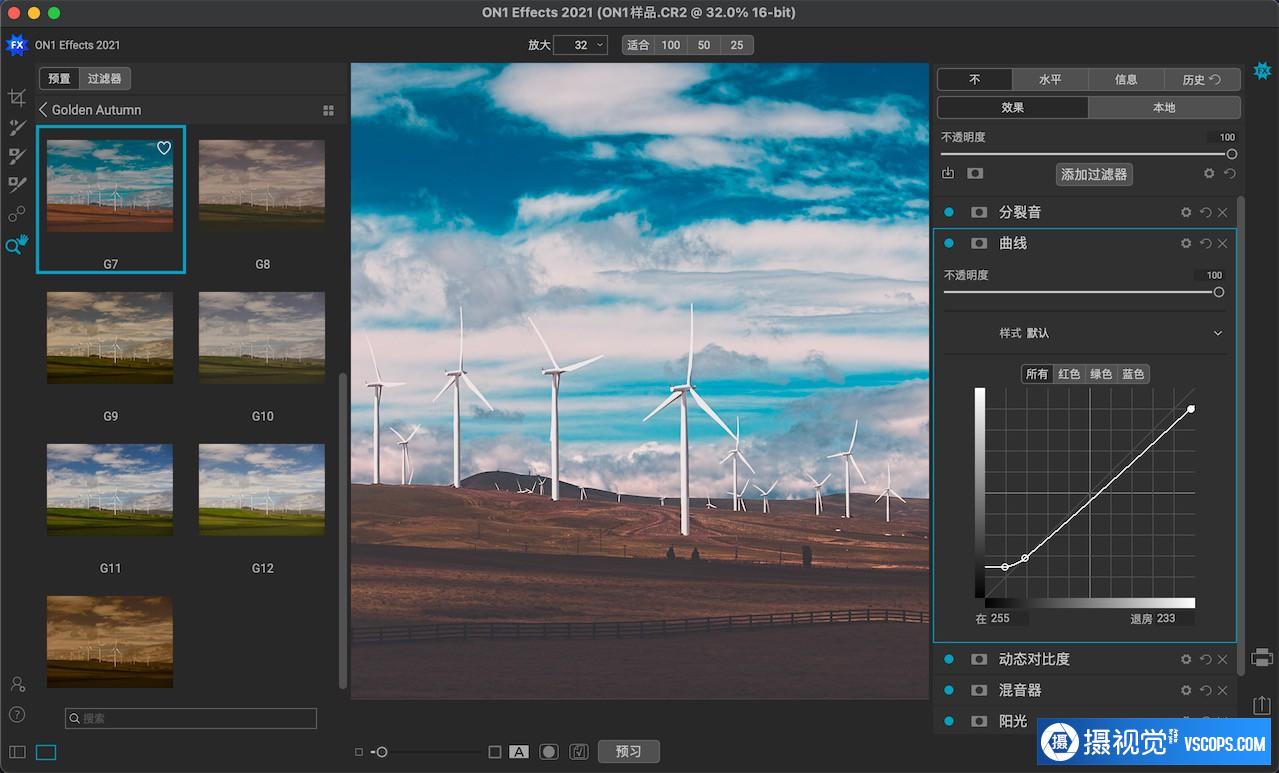Select the 红色 channel tab in curves

click(x=1069, y=374)
